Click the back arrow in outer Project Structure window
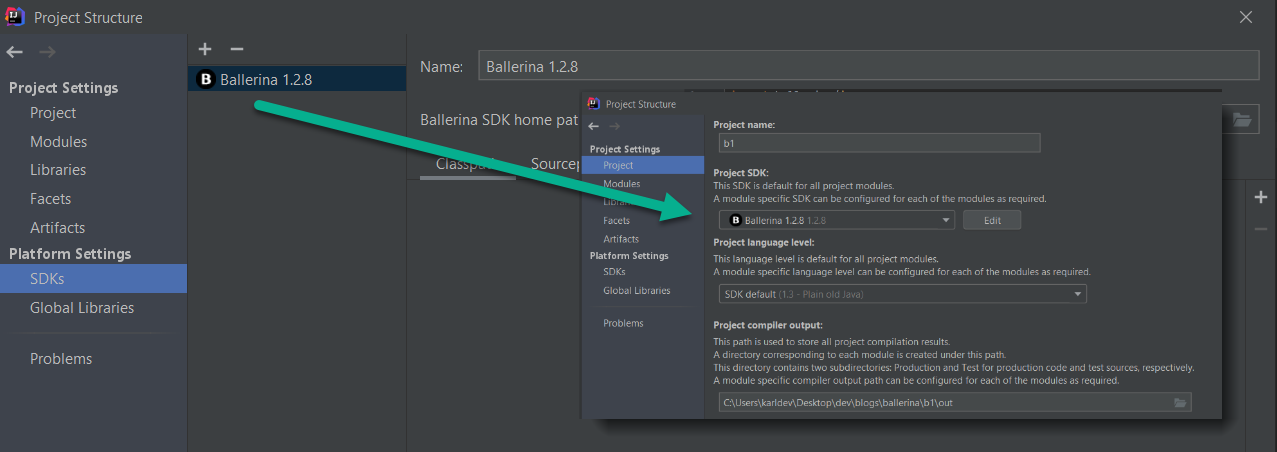The image size is (1277, 452). [14, 52]
